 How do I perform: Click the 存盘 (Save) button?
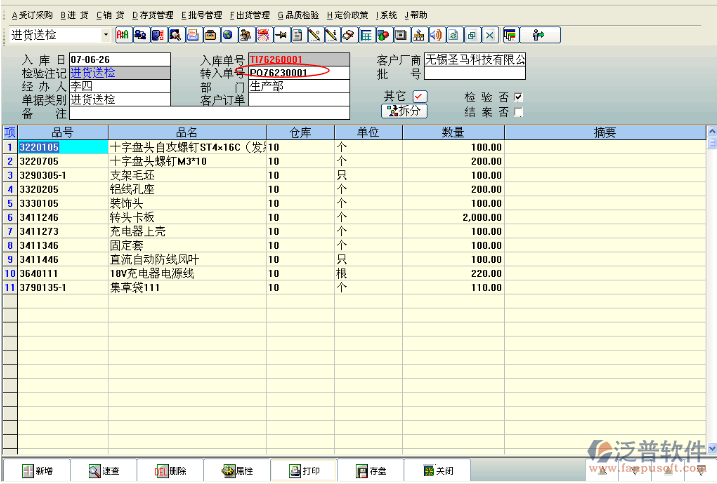370,470
